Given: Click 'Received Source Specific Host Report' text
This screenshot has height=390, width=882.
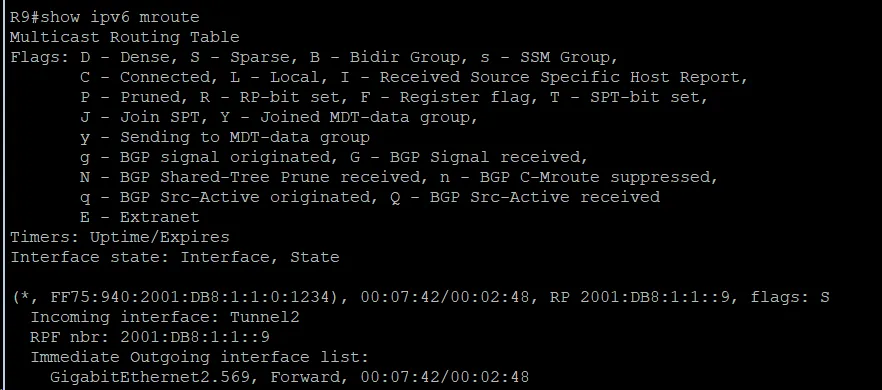Looking at the screenshot, I should (x=563, y=77).
